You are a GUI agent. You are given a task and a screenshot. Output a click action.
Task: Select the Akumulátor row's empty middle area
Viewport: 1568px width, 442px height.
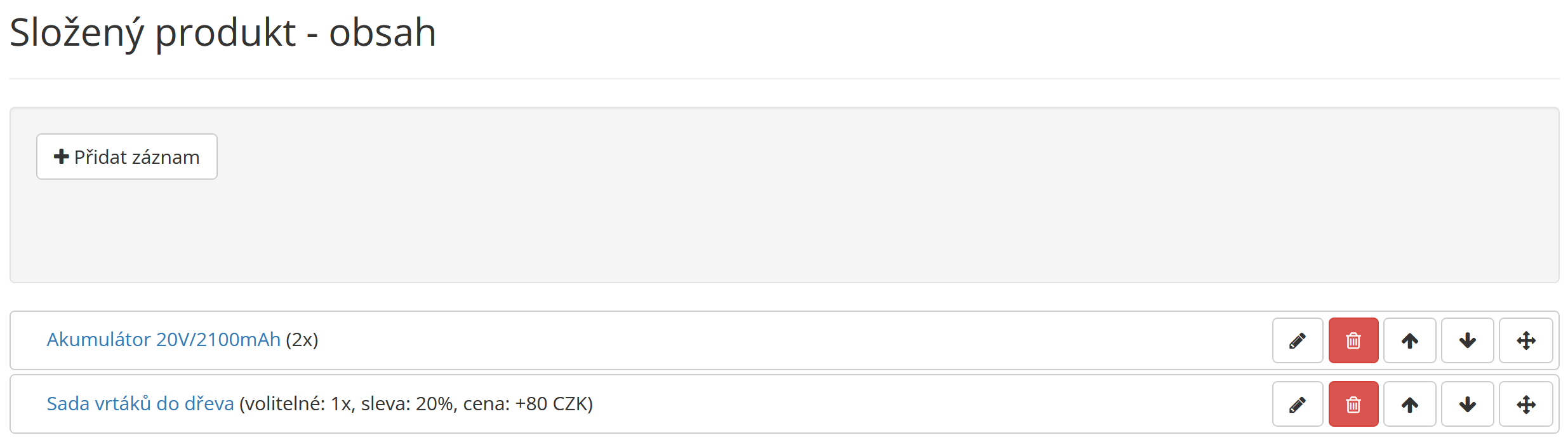(x=794, y=340)
